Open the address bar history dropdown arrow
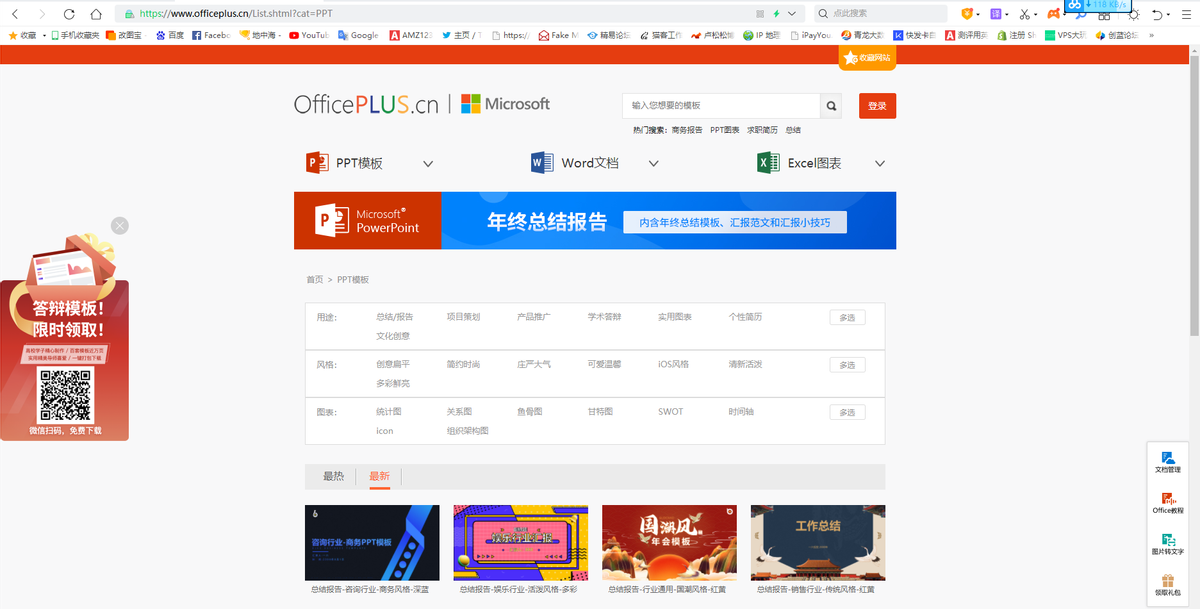1200x609 pixels. pos(792,14)
